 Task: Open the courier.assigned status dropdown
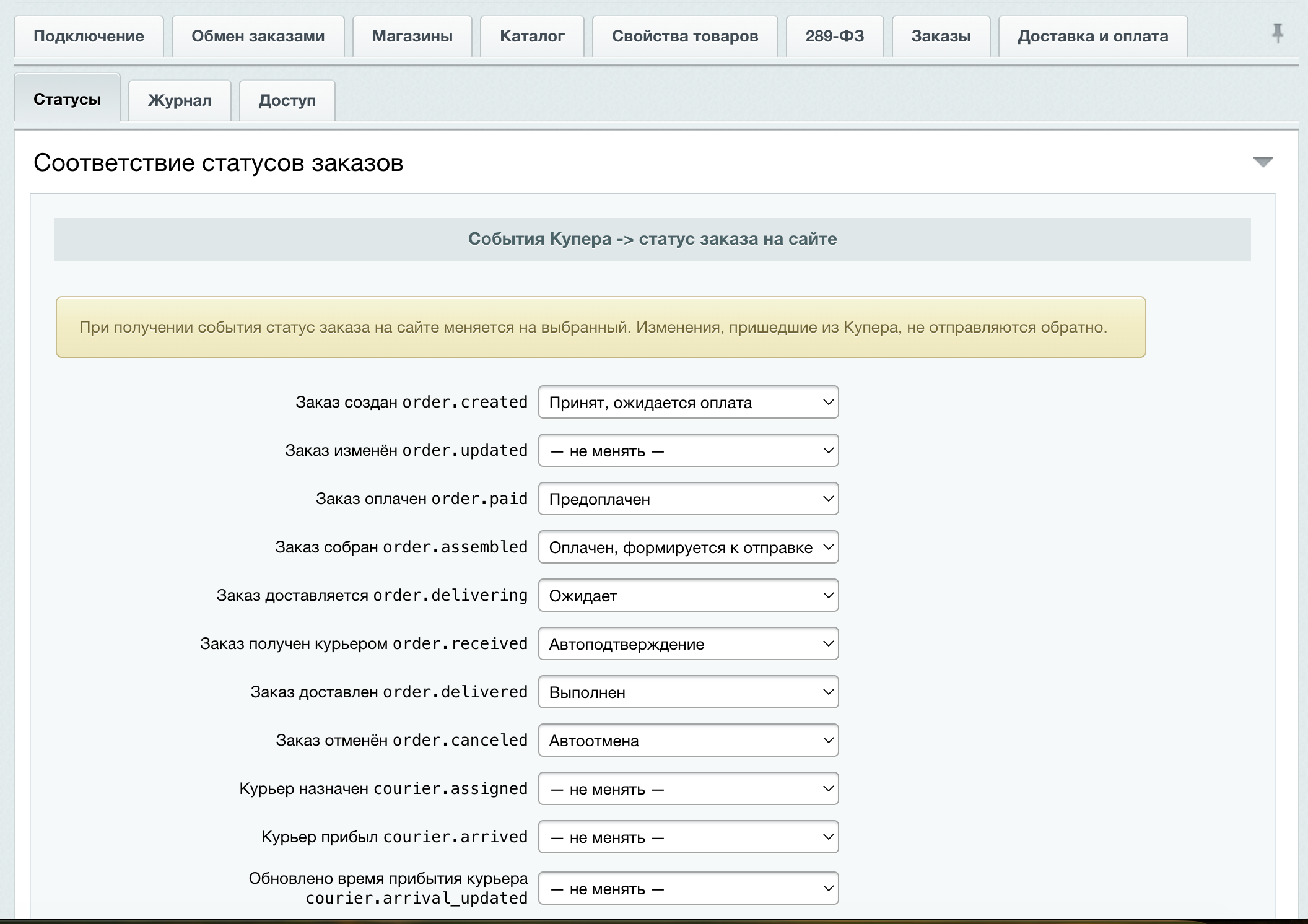689,789
